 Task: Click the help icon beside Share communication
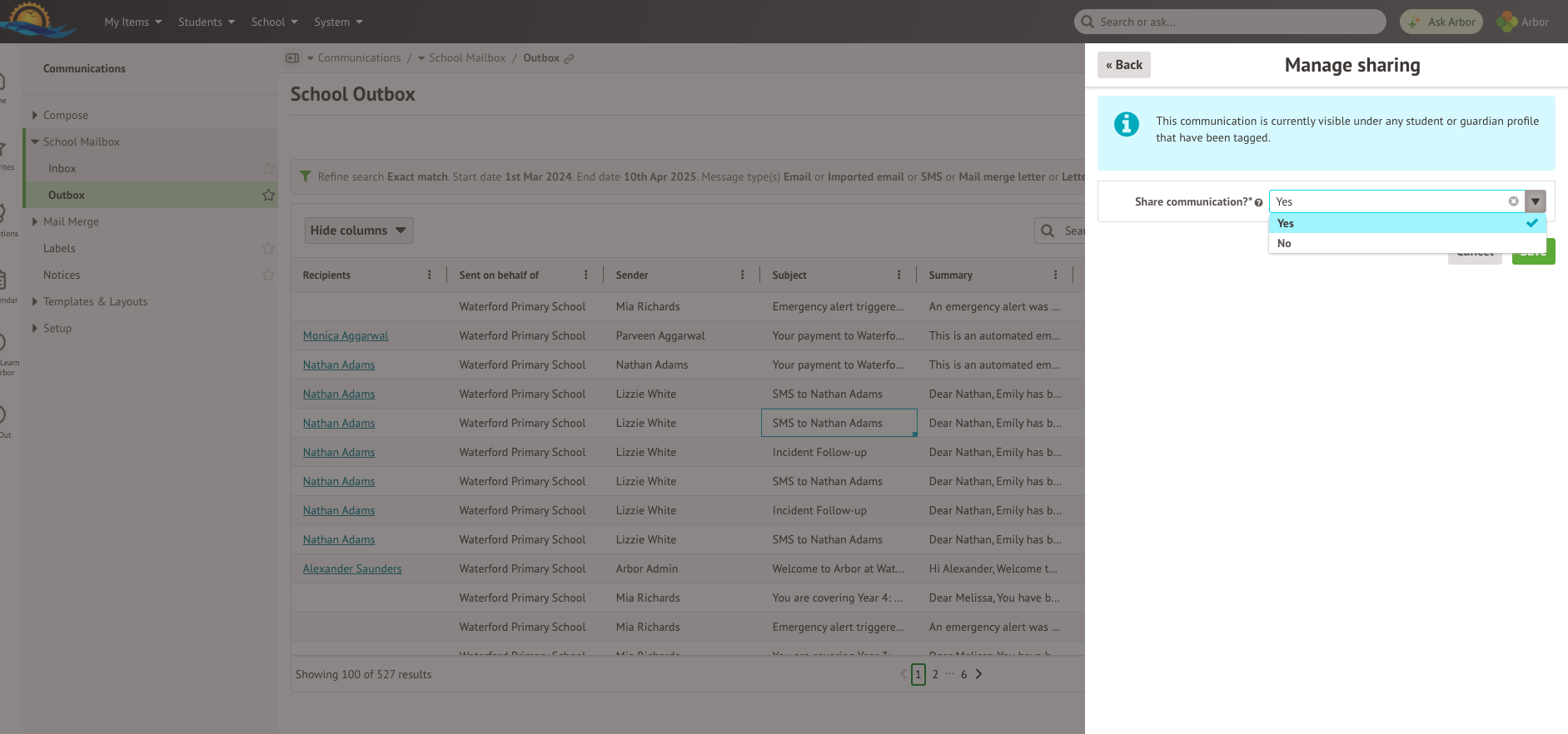(1258, 202)
